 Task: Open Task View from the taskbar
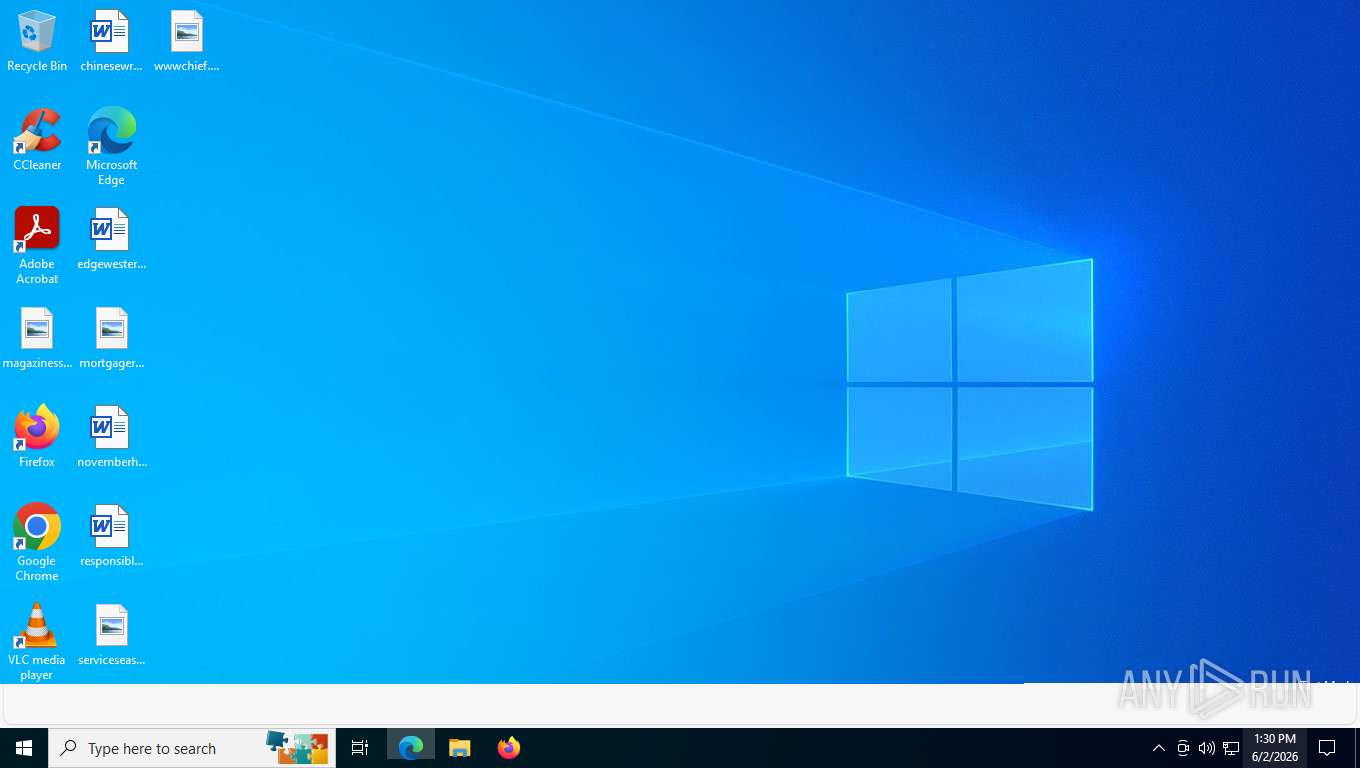[x=360, y=748]
